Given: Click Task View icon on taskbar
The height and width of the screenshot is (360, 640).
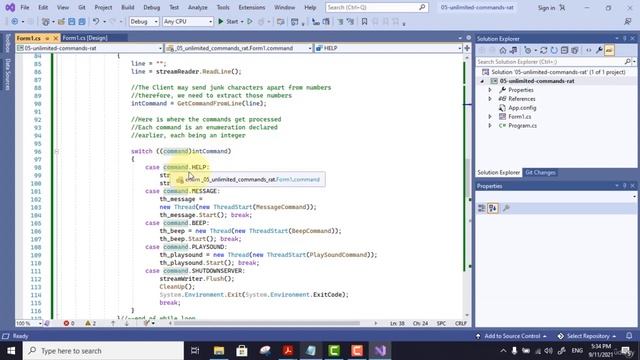Looking at the screenshot, I should click(195, 351).
